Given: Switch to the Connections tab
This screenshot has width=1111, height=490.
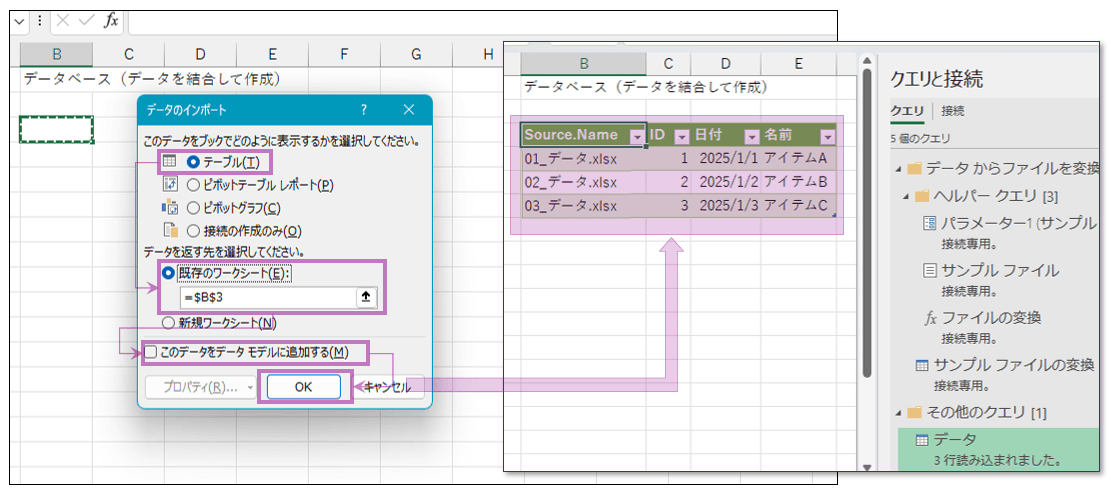Looking at the screenshot, I should tap(952, 111).
